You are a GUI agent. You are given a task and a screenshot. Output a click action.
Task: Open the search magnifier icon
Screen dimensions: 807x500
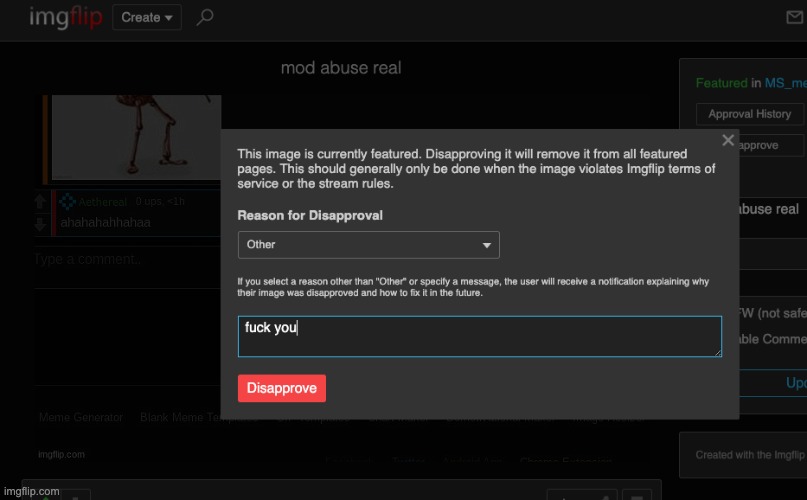point(205,17)
